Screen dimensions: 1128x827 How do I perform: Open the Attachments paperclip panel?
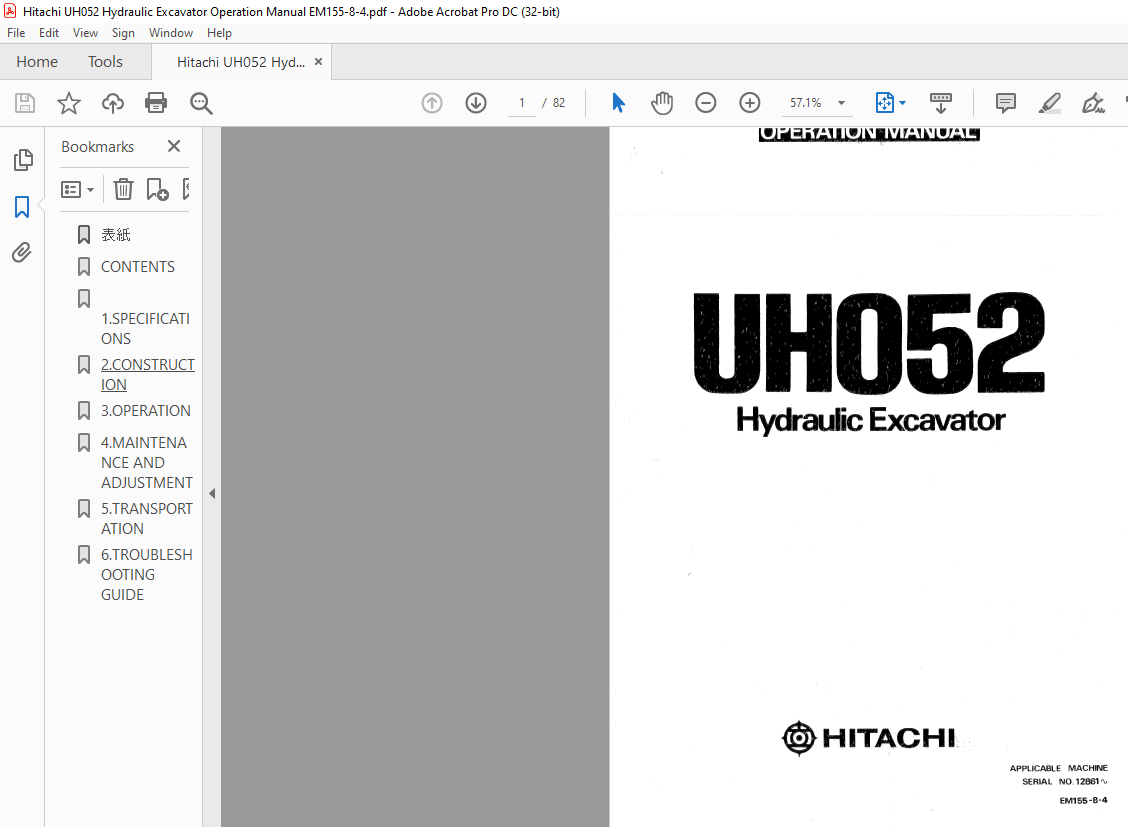[22, 252]
